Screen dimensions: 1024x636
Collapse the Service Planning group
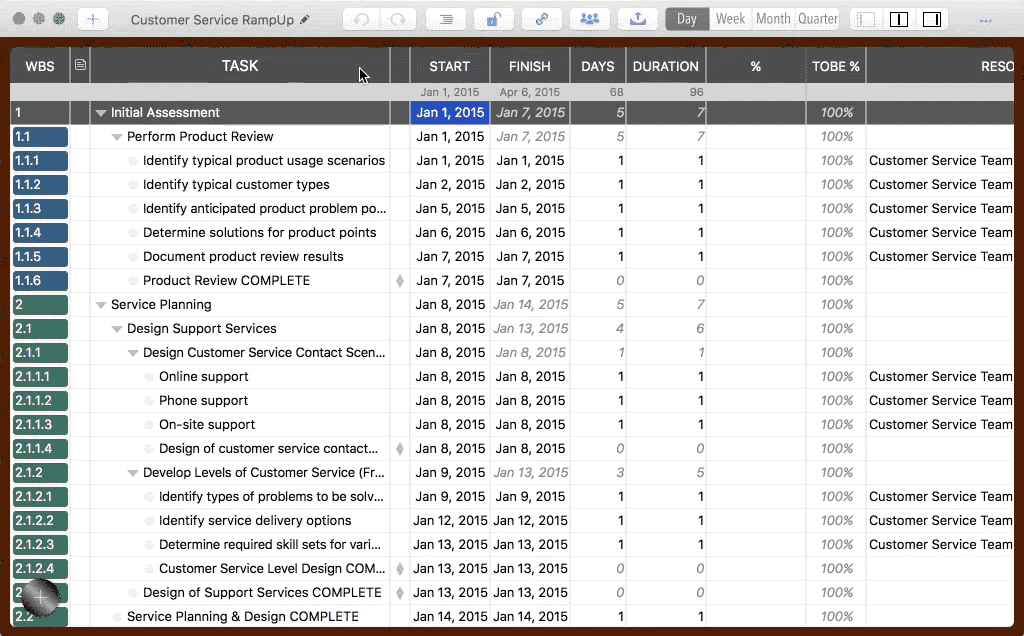101,305
